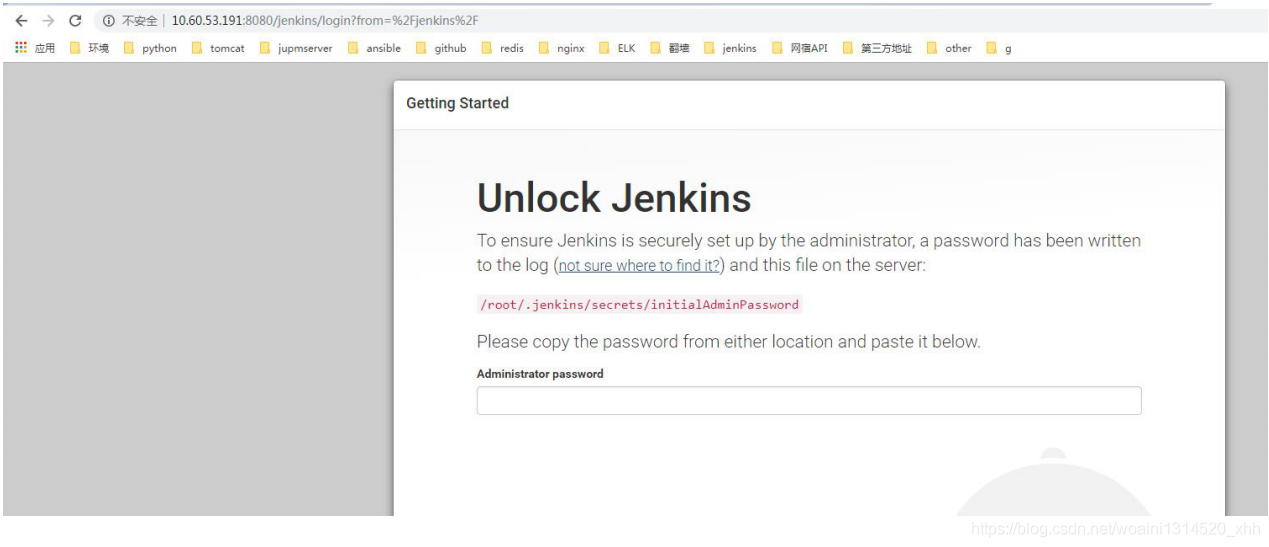The height and width of the screenshot is (547, 1269).
Task: Open the github bookmark folder
Action: [441, 48]
